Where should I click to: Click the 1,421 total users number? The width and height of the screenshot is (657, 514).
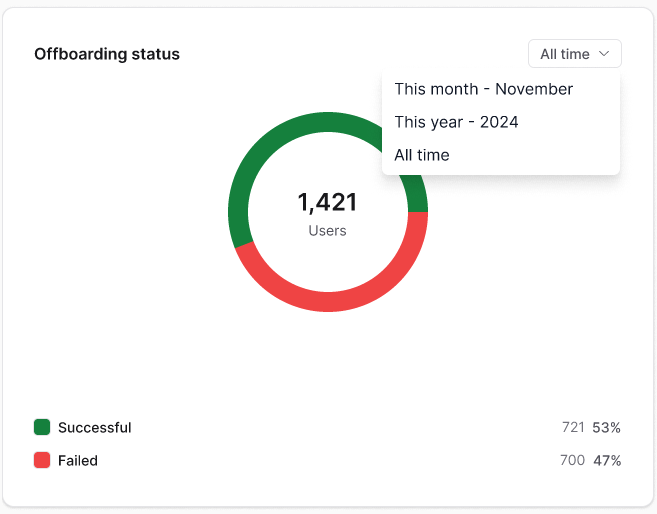(327, 202)
